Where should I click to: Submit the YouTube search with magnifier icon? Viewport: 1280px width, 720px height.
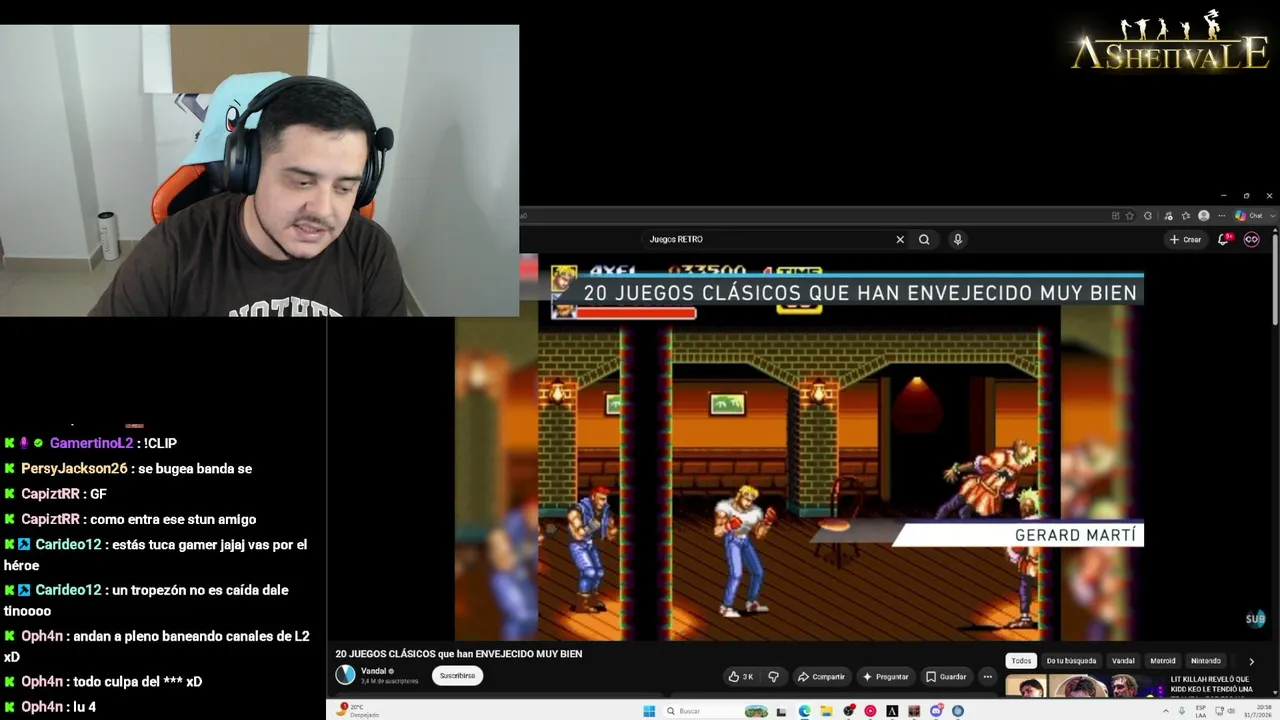[924, 240]
